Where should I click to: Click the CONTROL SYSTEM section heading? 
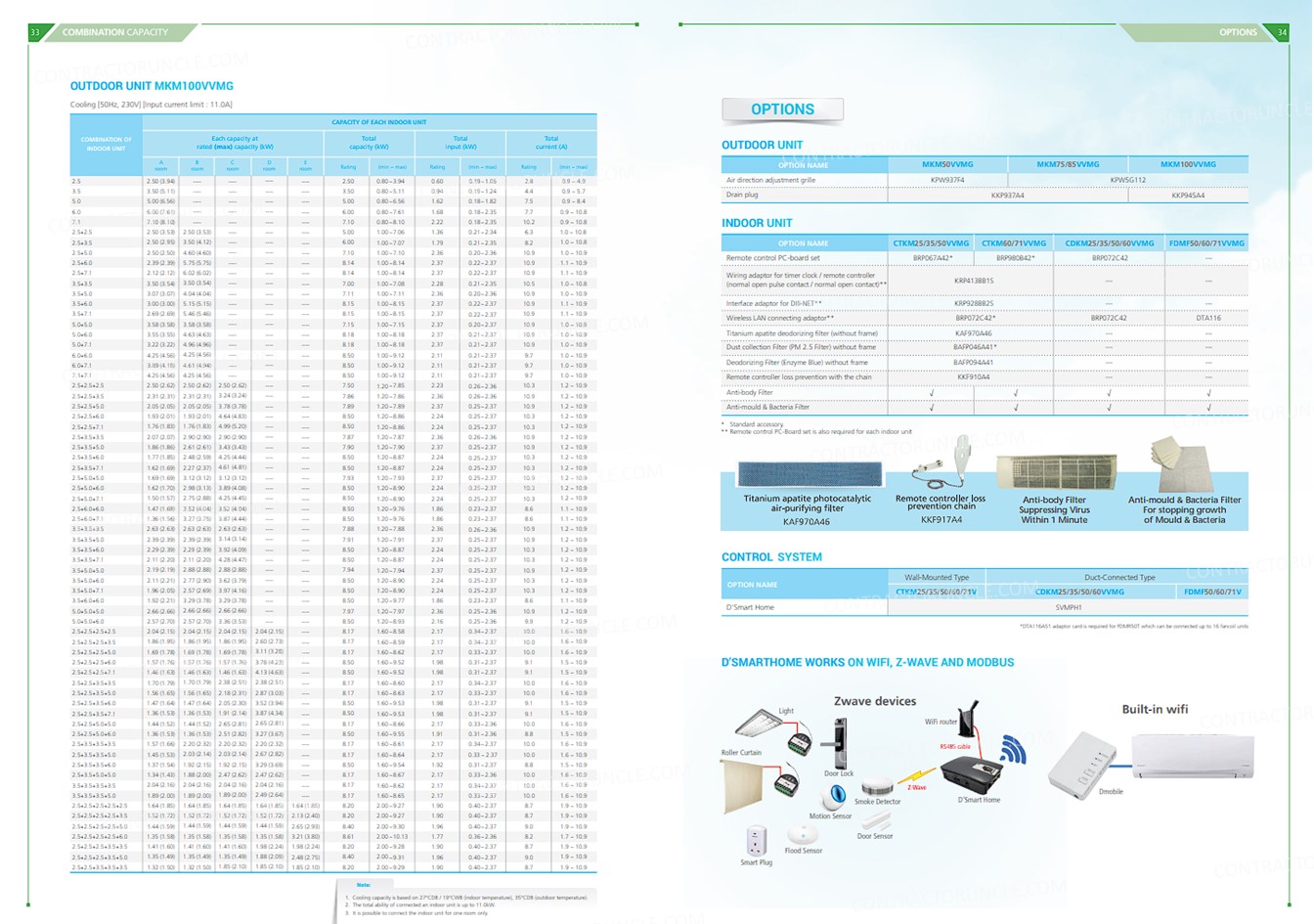click(x=771, y=556)
